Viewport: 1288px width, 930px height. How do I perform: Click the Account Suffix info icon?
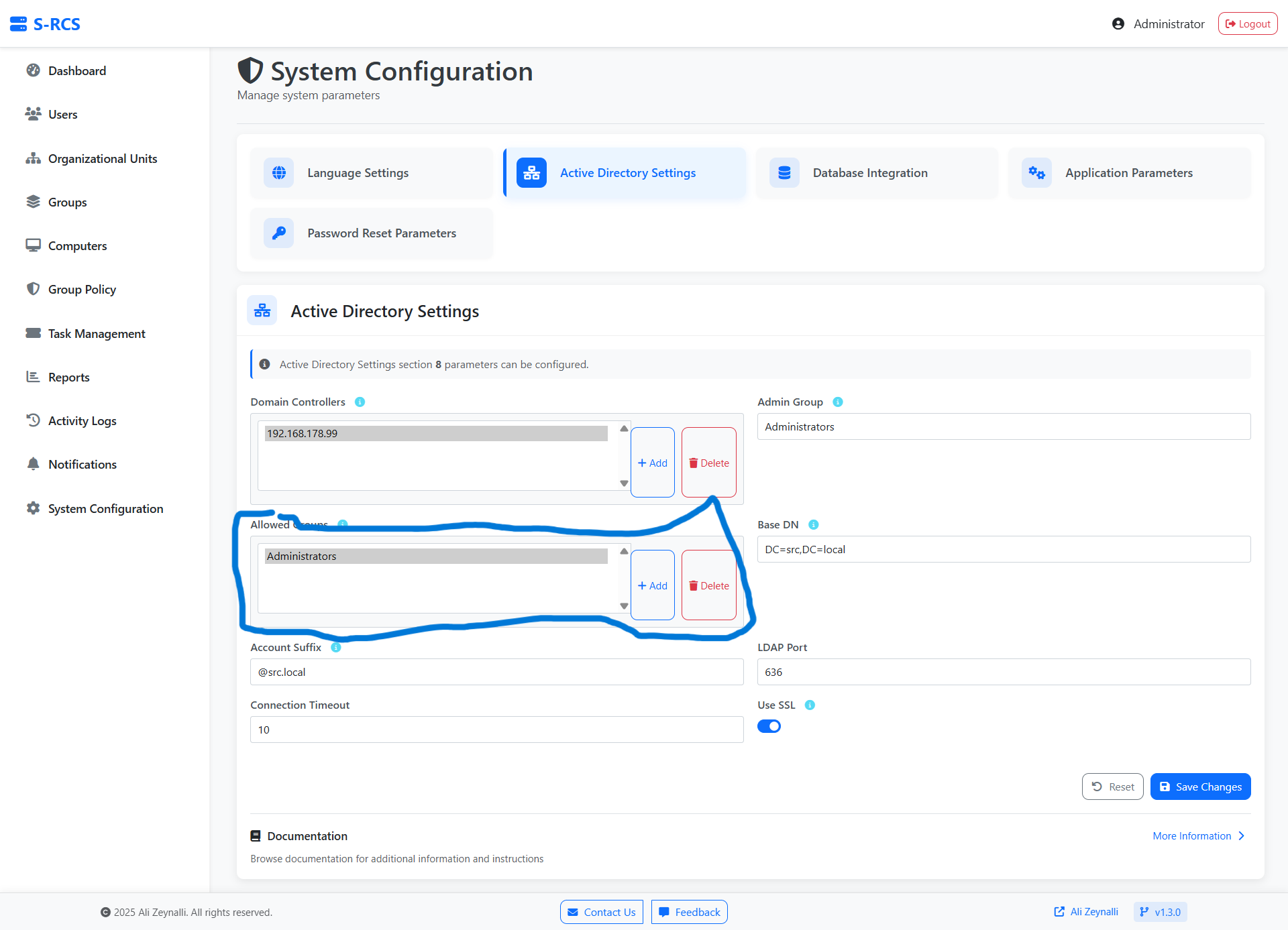click(336, 647)
